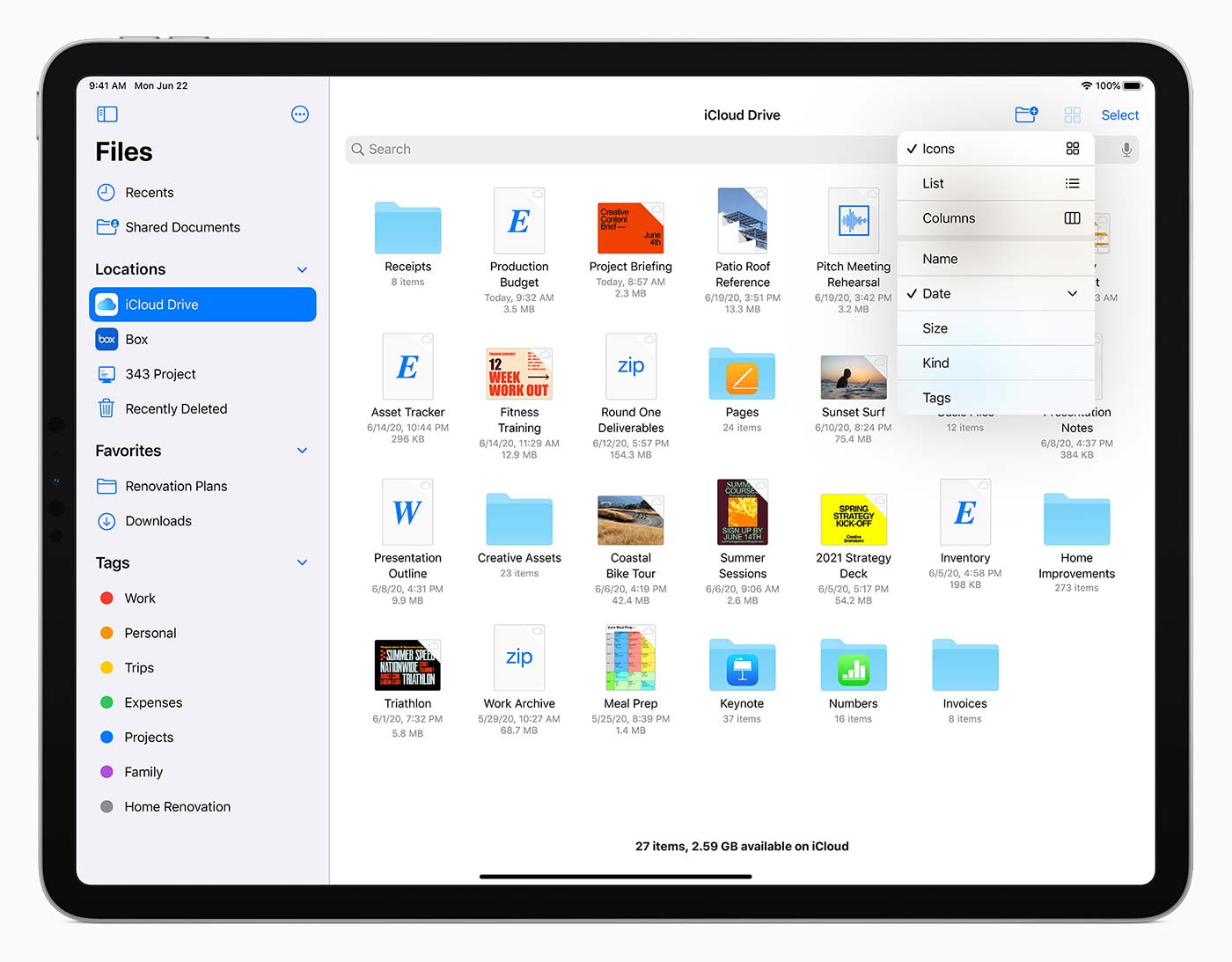Screen dimensions: 1232x962
Task: Switch sorting to Date
Action: tap(937, 293)
